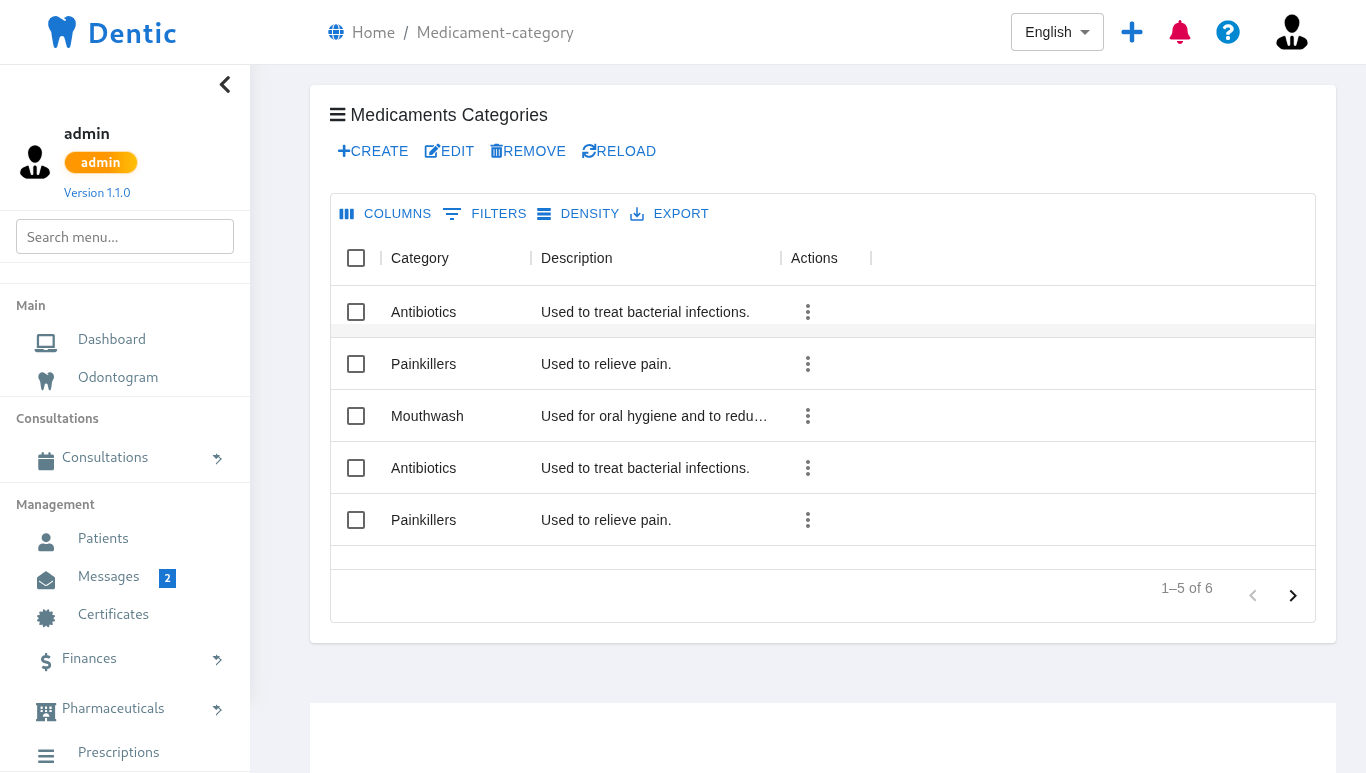Click the blue plus icon in header

click(x=1132, y=32)
